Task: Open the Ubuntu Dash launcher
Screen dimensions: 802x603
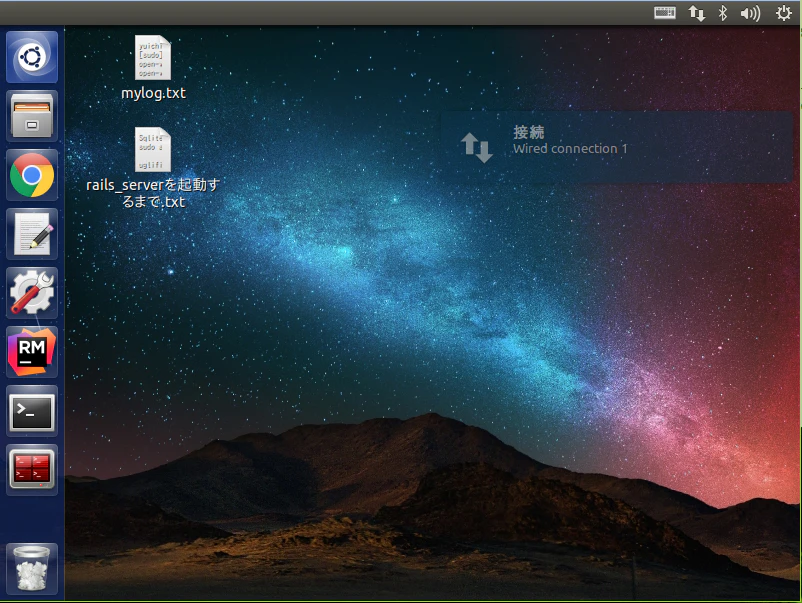Action: 32,57
